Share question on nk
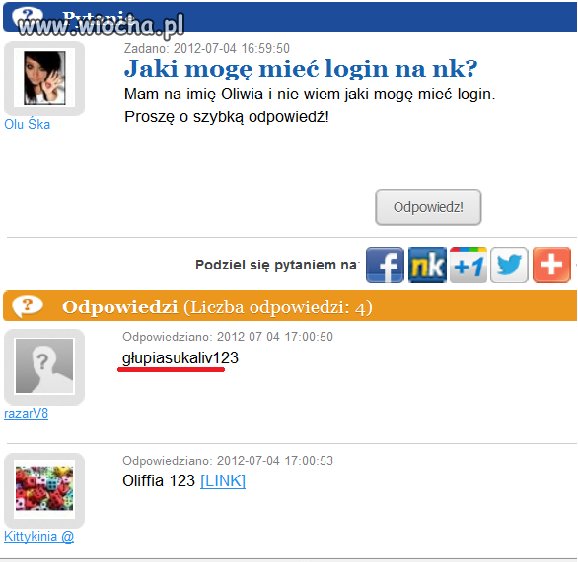Screen dimensions: 578x562 tap(427, 265)
